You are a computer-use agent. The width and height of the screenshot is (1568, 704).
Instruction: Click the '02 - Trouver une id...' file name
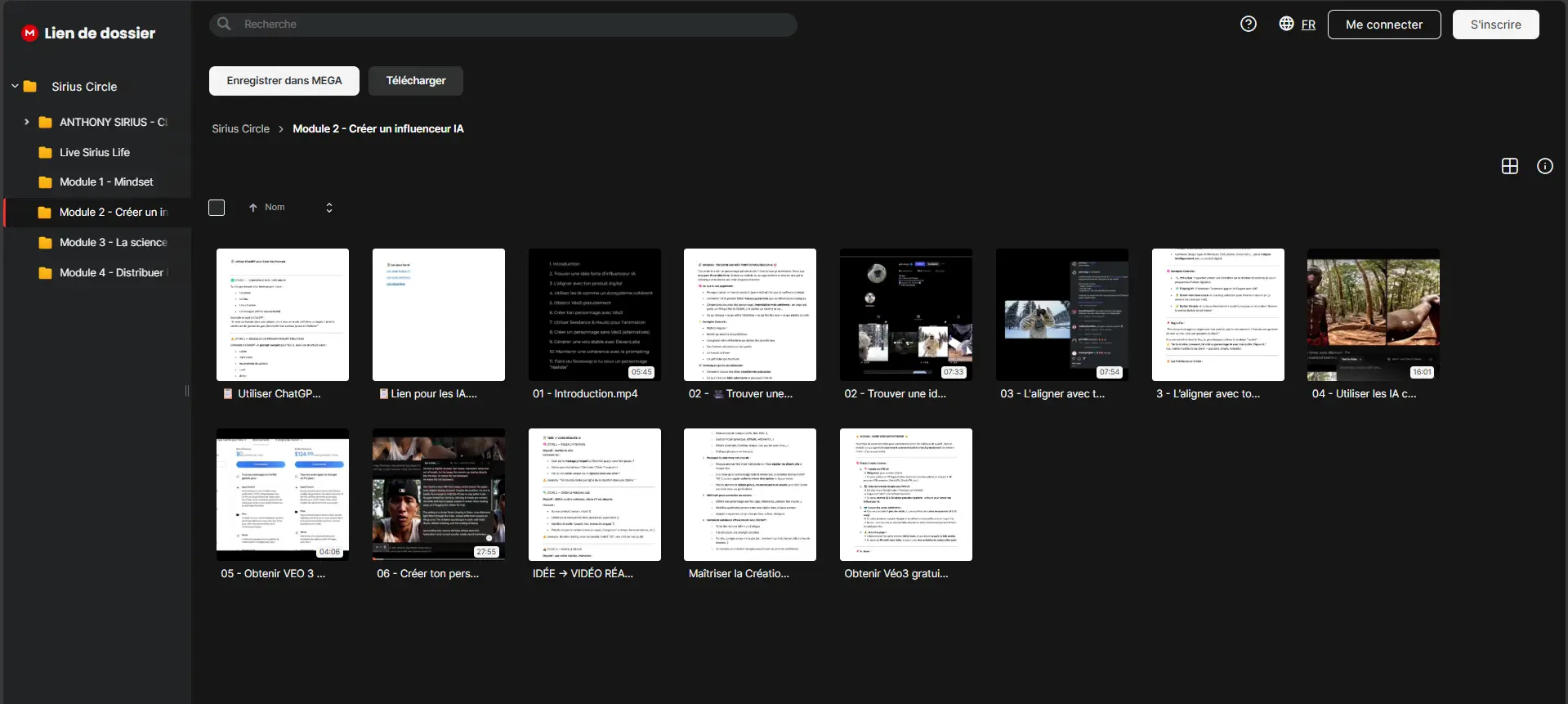pos(896,394)
